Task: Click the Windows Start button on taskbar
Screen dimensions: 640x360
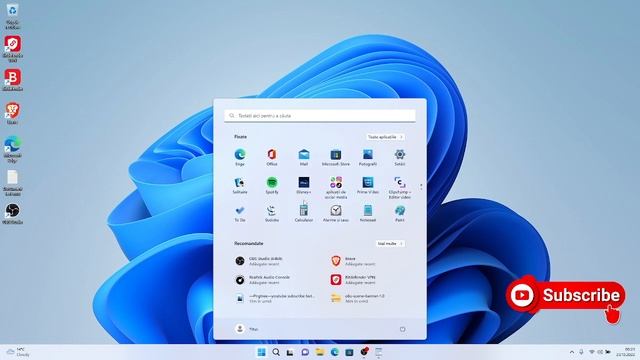Action: (x=261, y=352)
